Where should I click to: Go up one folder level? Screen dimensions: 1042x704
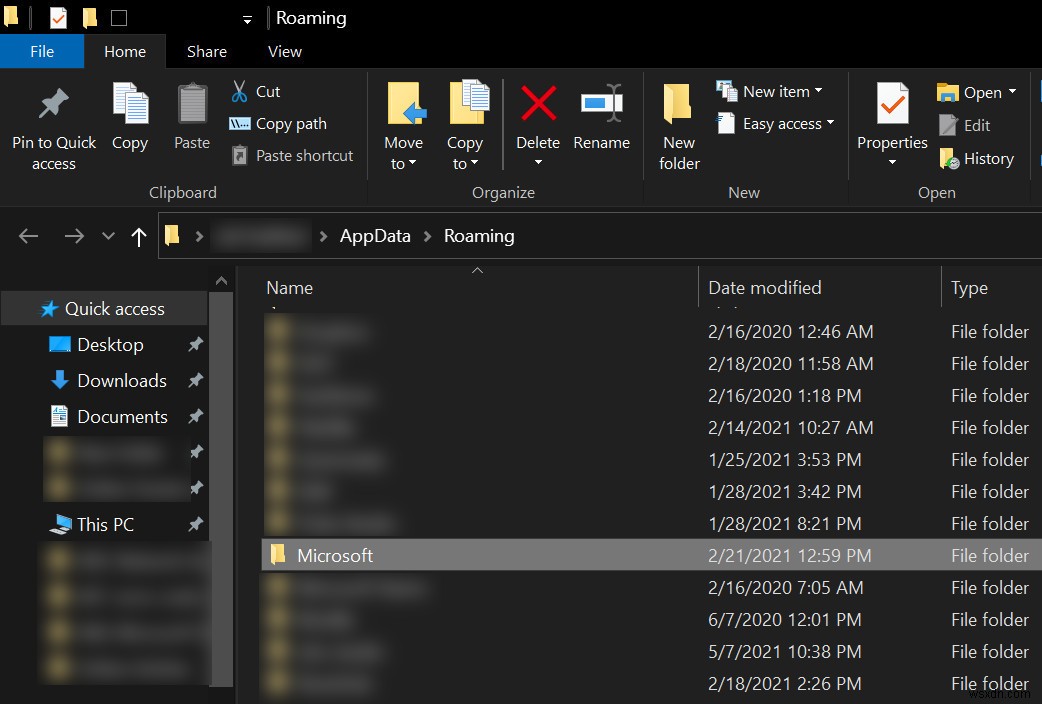[x=139, y=236]
